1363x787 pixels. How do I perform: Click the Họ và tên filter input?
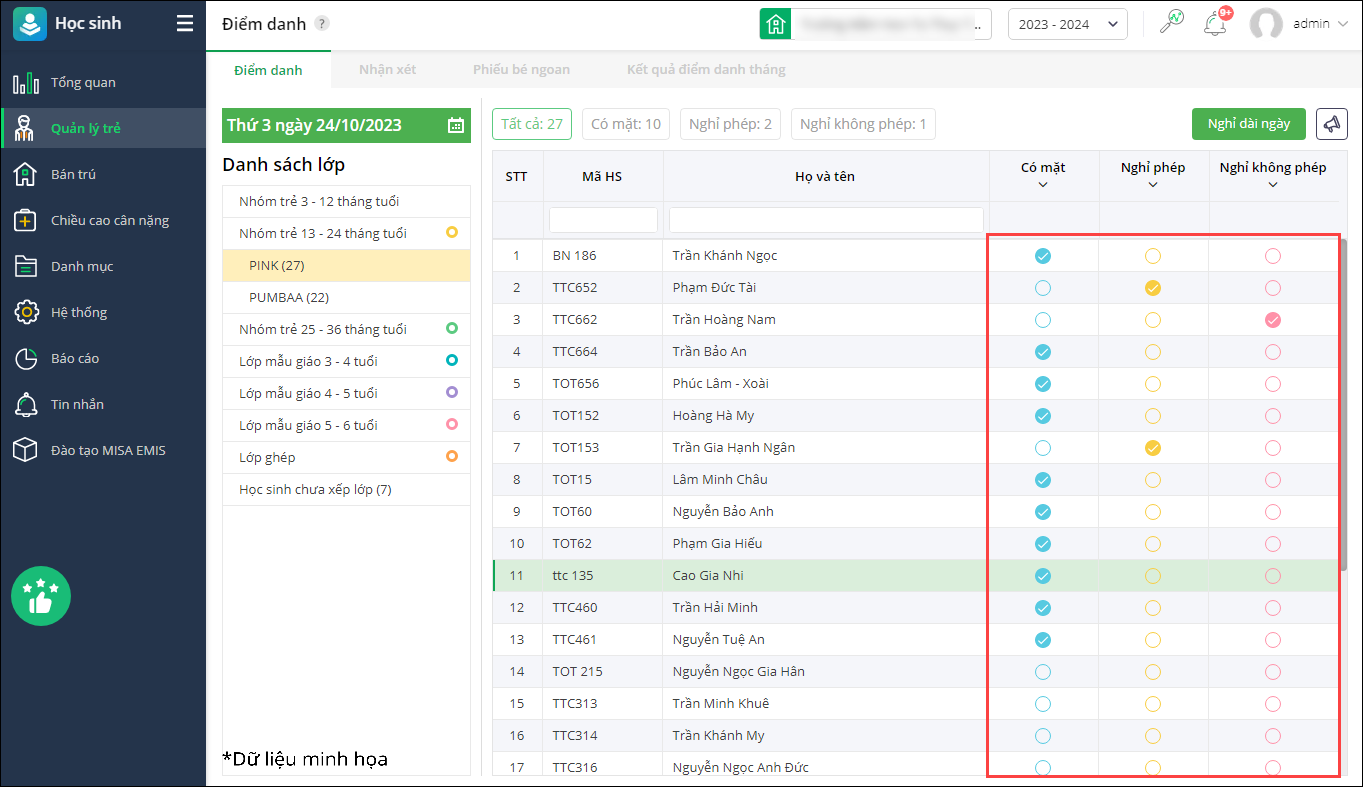tap(826, 219)
